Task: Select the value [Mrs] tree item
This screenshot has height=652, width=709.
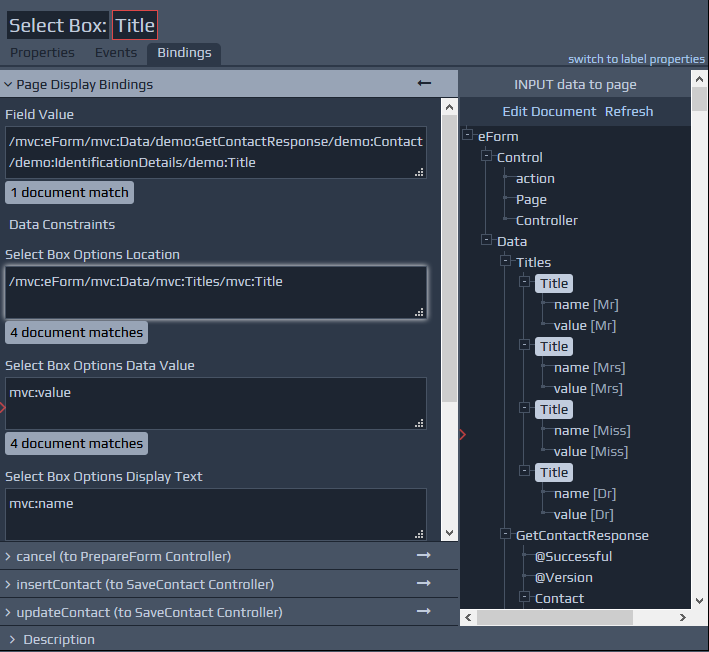Action: 588,388
